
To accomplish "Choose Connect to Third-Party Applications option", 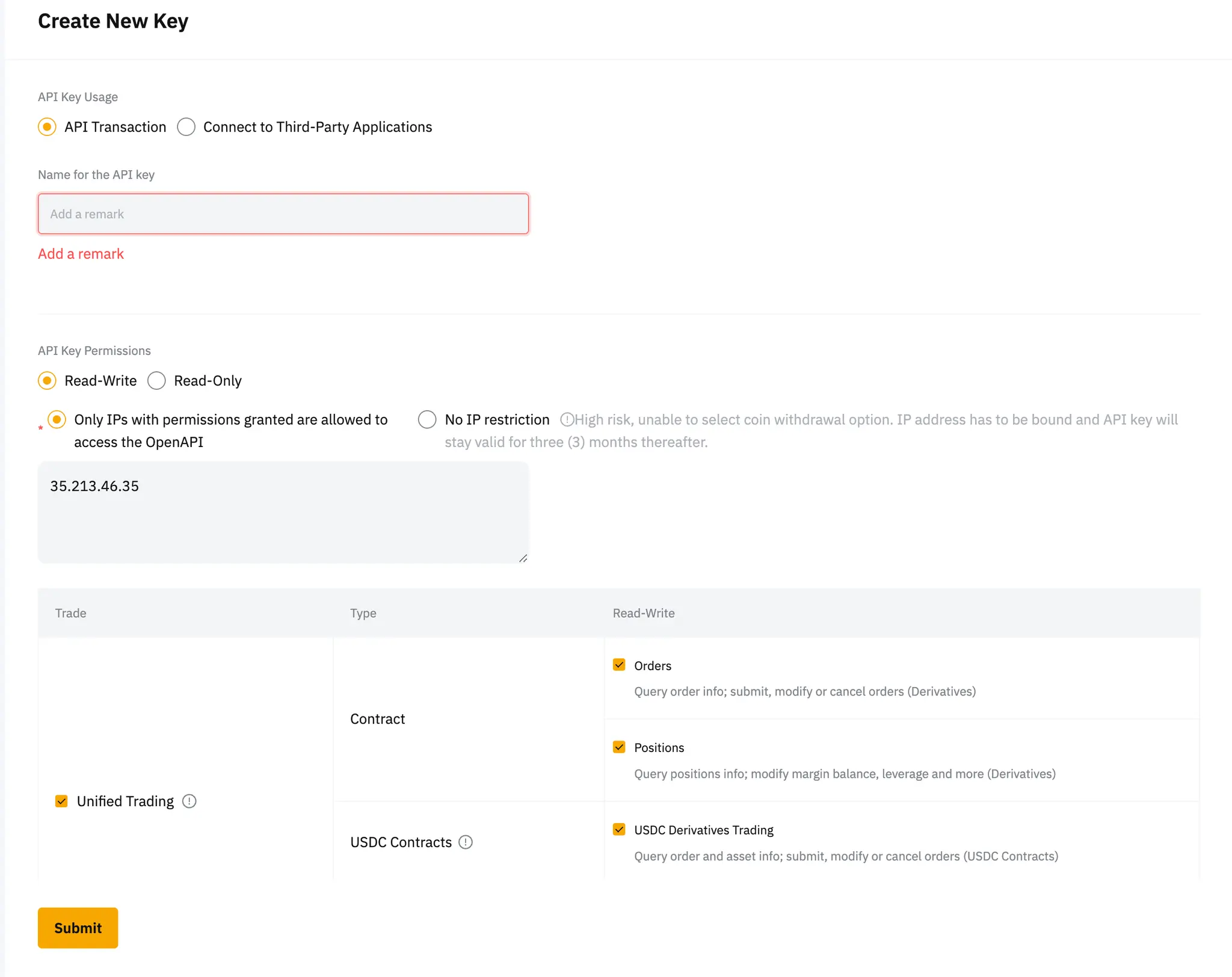I will (x=186, y=127).
